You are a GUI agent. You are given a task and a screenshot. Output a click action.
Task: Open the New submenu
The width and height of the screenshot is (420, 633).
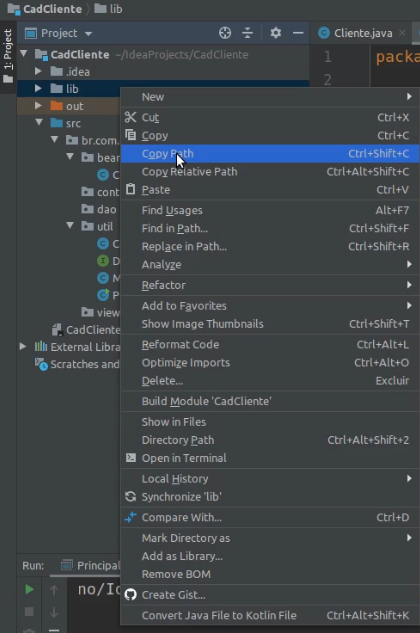270,97
